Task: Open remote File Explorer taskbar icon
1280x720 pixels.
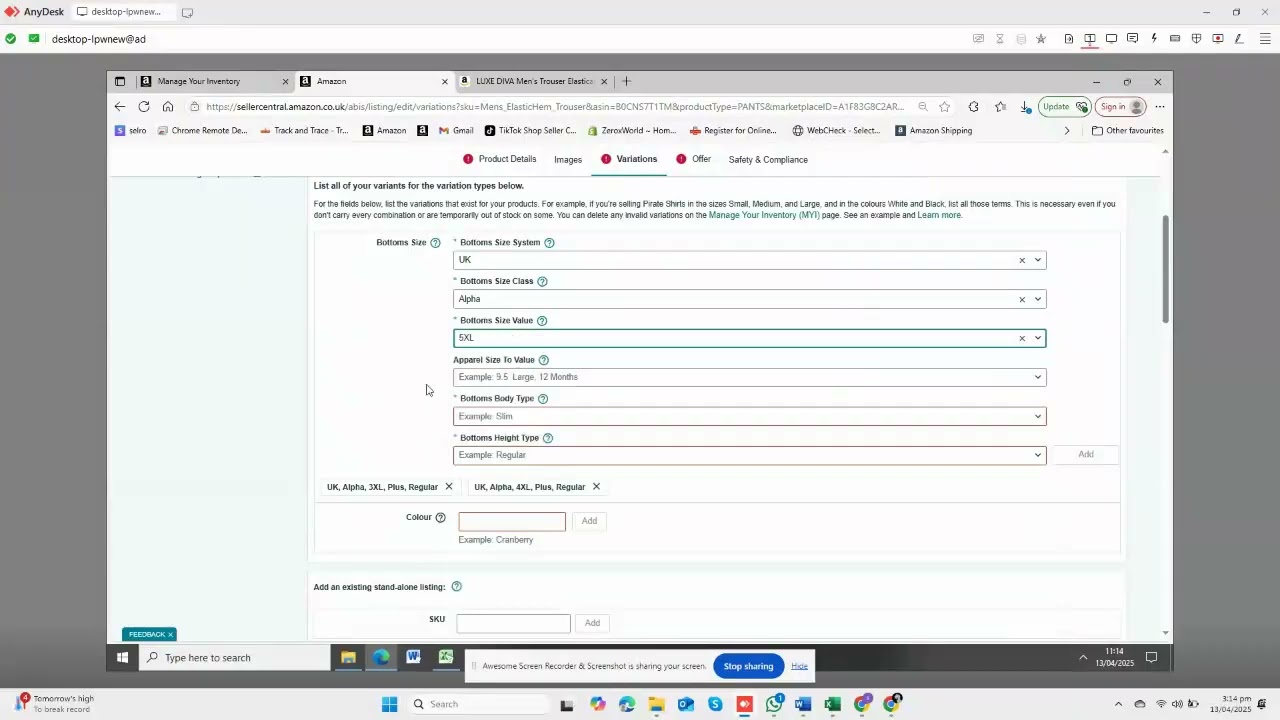Action: pyautogui.click(x=348, y=658)
